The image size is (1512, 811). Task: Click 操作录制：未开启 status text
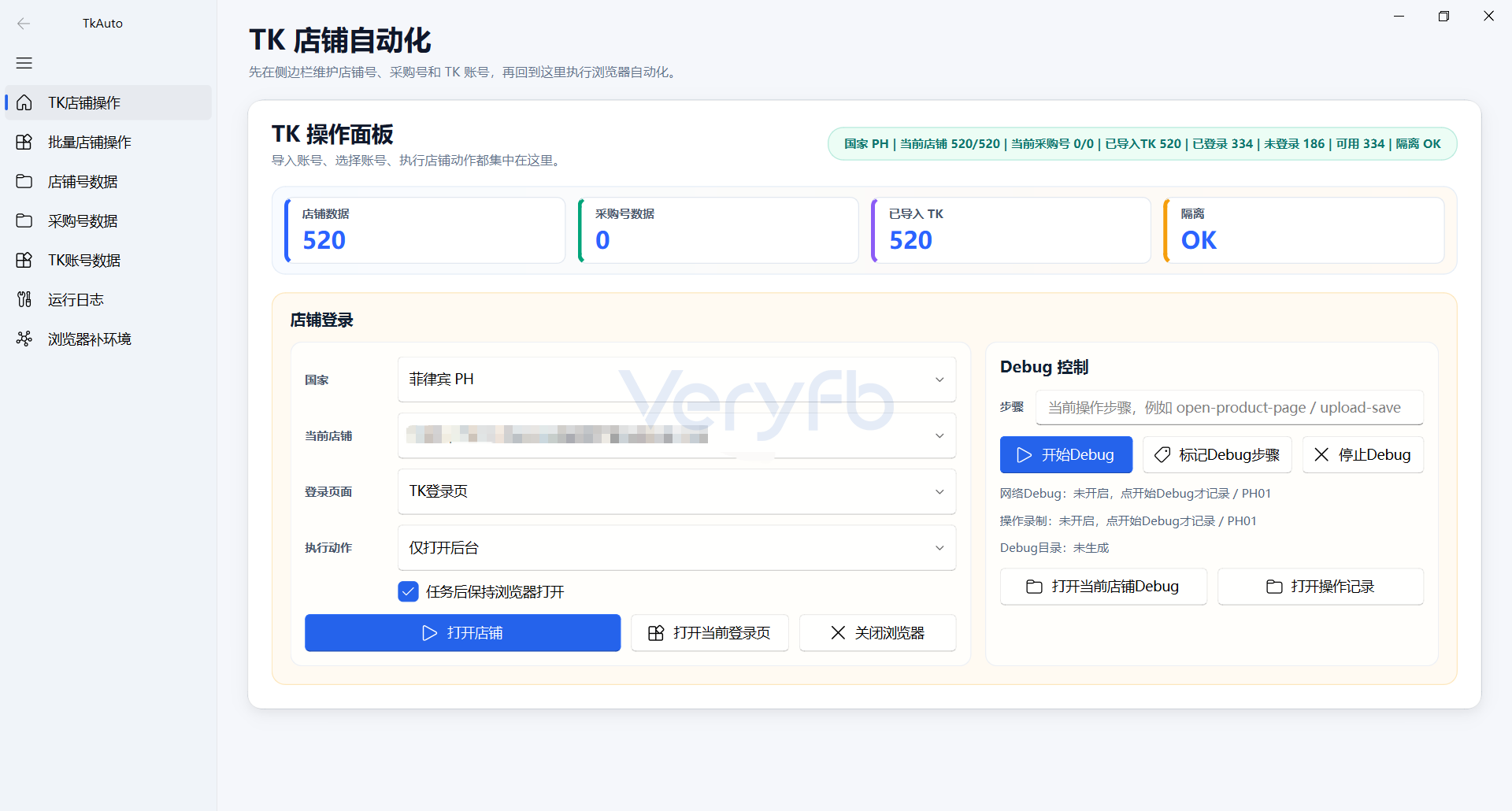(1128, 521)
